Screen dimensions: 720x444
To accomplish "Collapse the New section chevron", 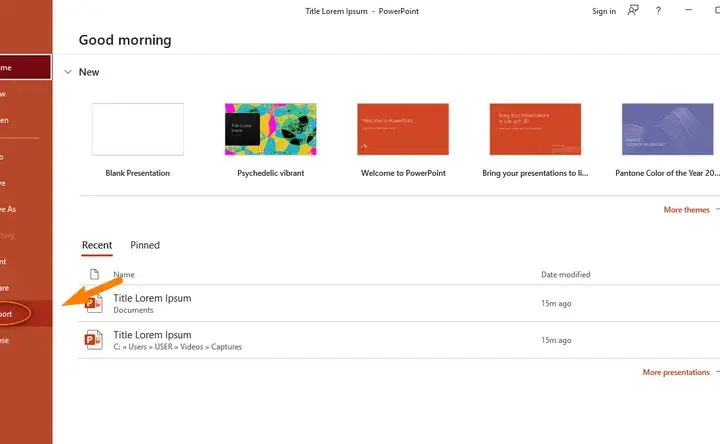I will [68, 72].
